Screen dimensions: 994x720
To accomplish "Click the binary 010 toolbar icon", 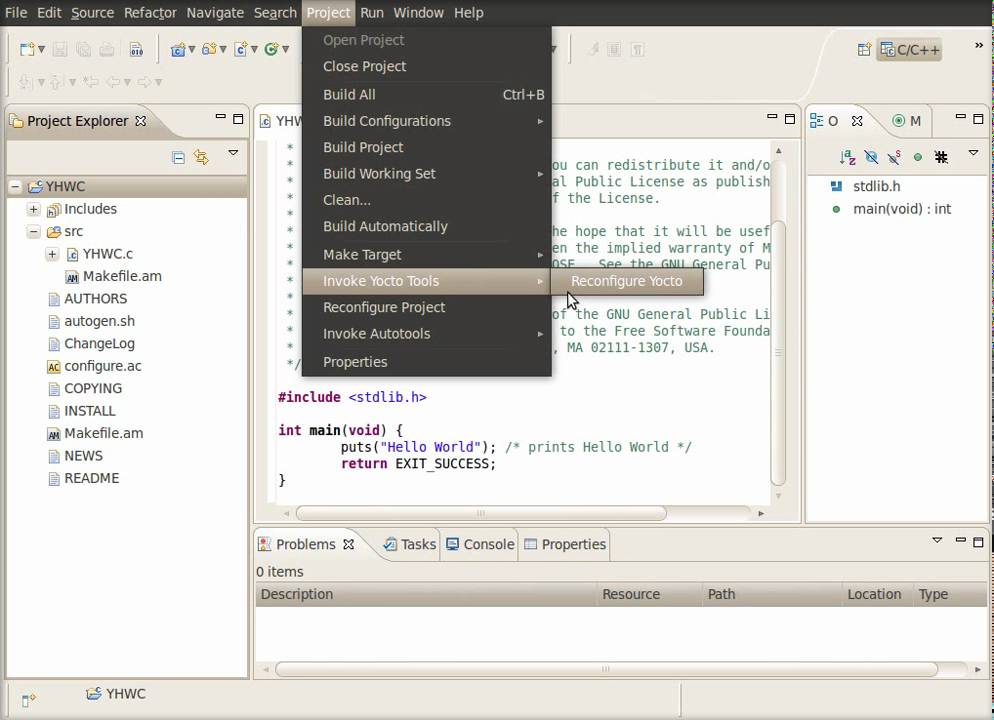I will [x=136, y=49].
